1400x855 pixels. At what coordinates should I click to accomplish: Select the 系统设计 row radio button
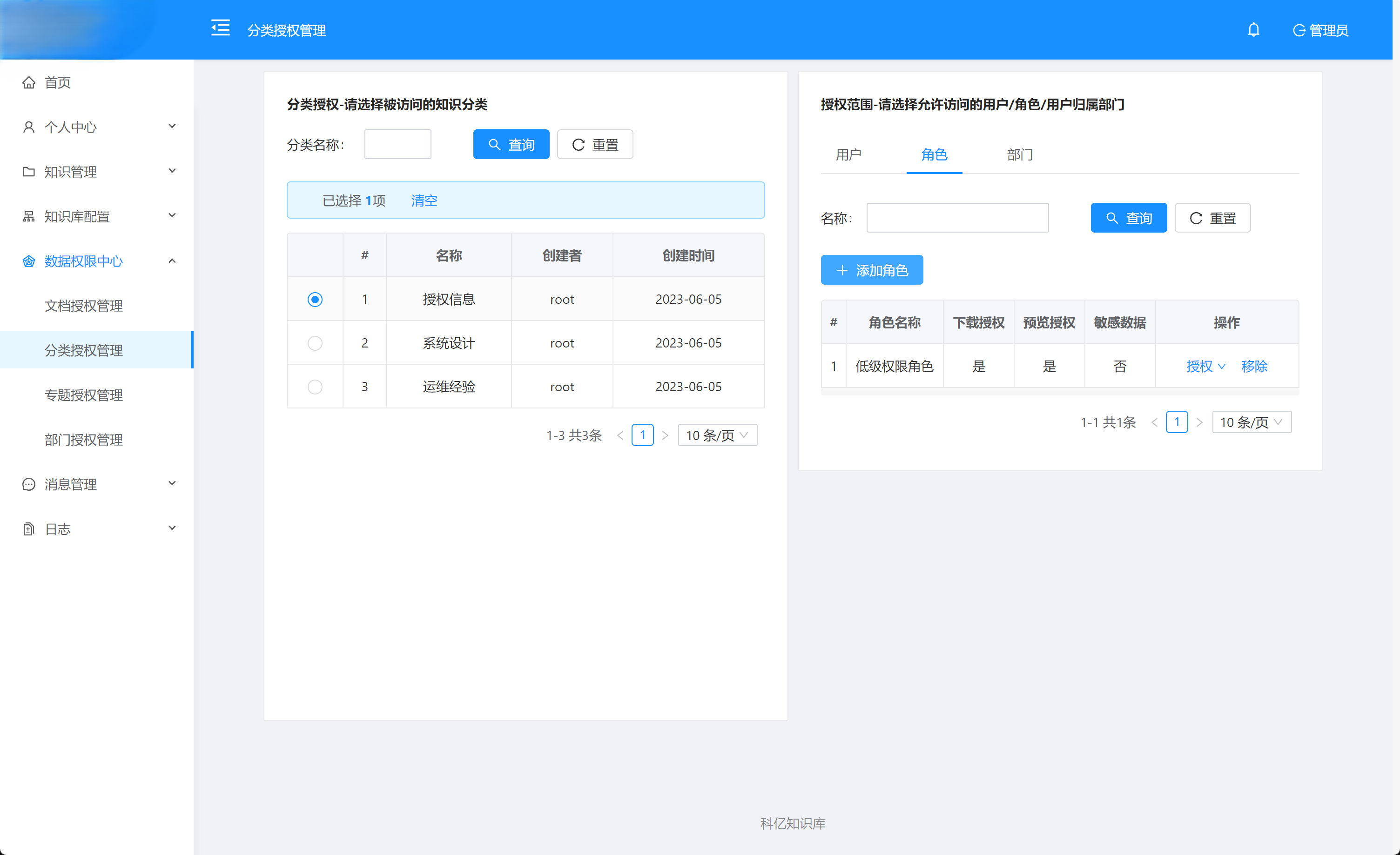click(315, 342)
